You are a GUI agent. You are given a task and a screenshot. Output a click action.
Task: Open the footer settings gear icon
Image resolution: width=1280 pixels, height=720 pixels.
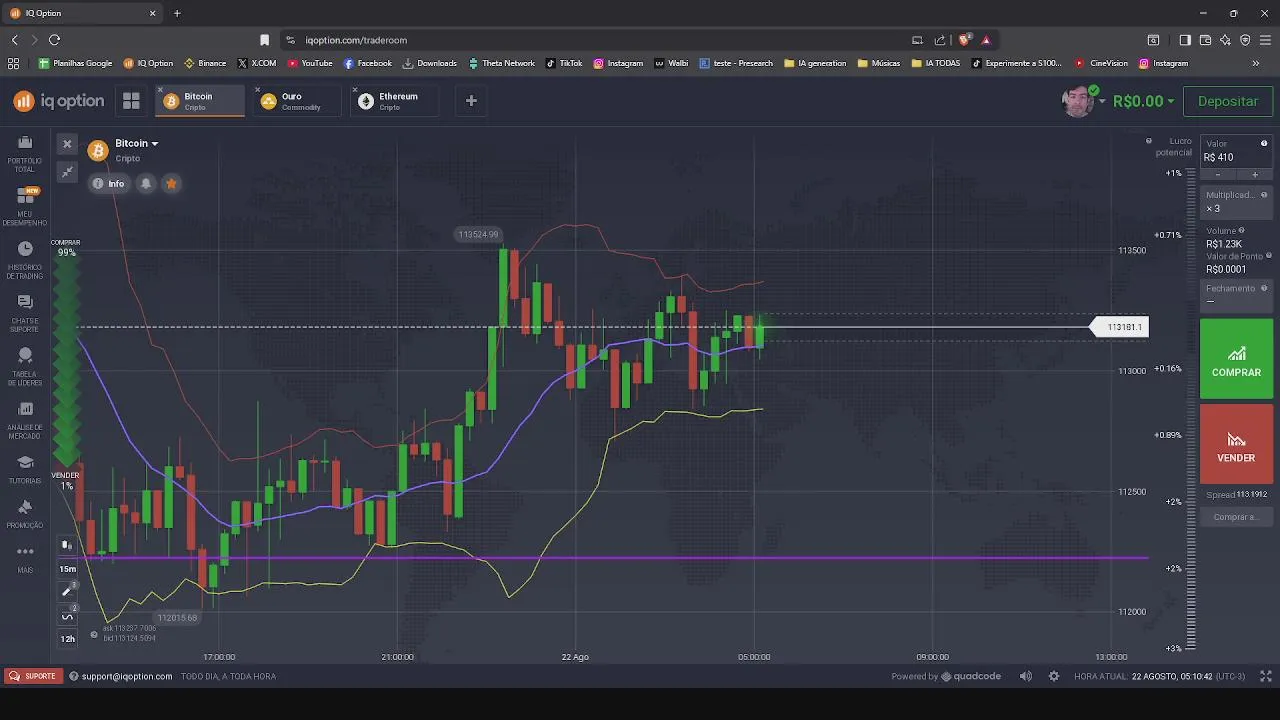(x=1053, y=676)
